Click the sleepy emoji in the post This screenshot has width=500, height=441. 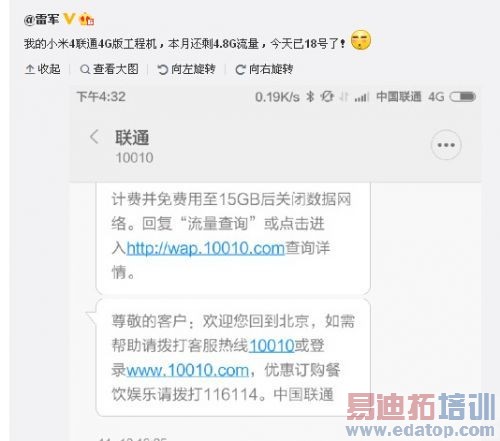[x=361, y=40]
